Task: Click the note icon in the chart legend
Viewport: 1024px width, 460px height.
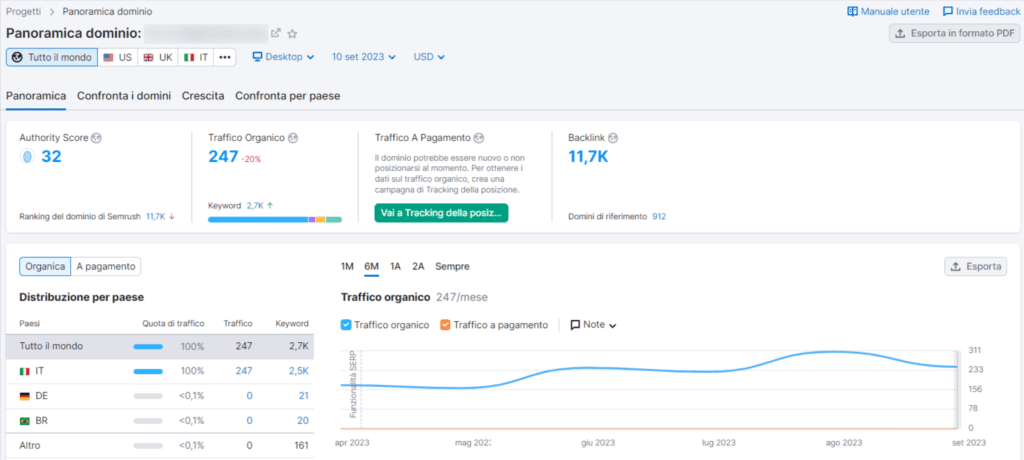Action: [x=575, y=325]
